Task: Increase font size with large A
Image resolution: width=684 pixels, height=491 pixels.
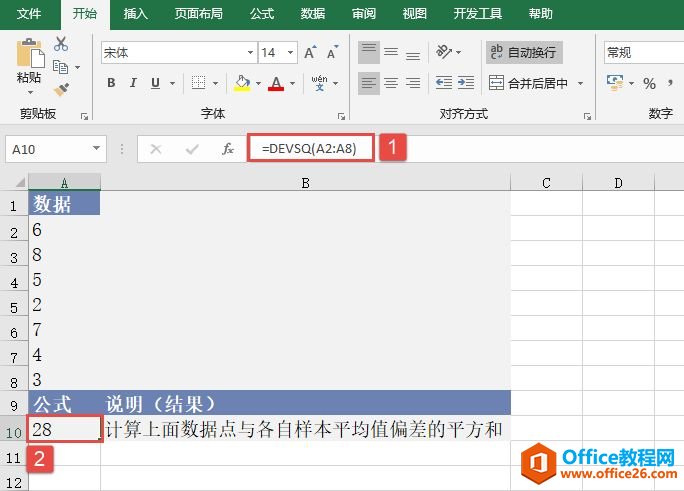Action: [x=309, y=53]
